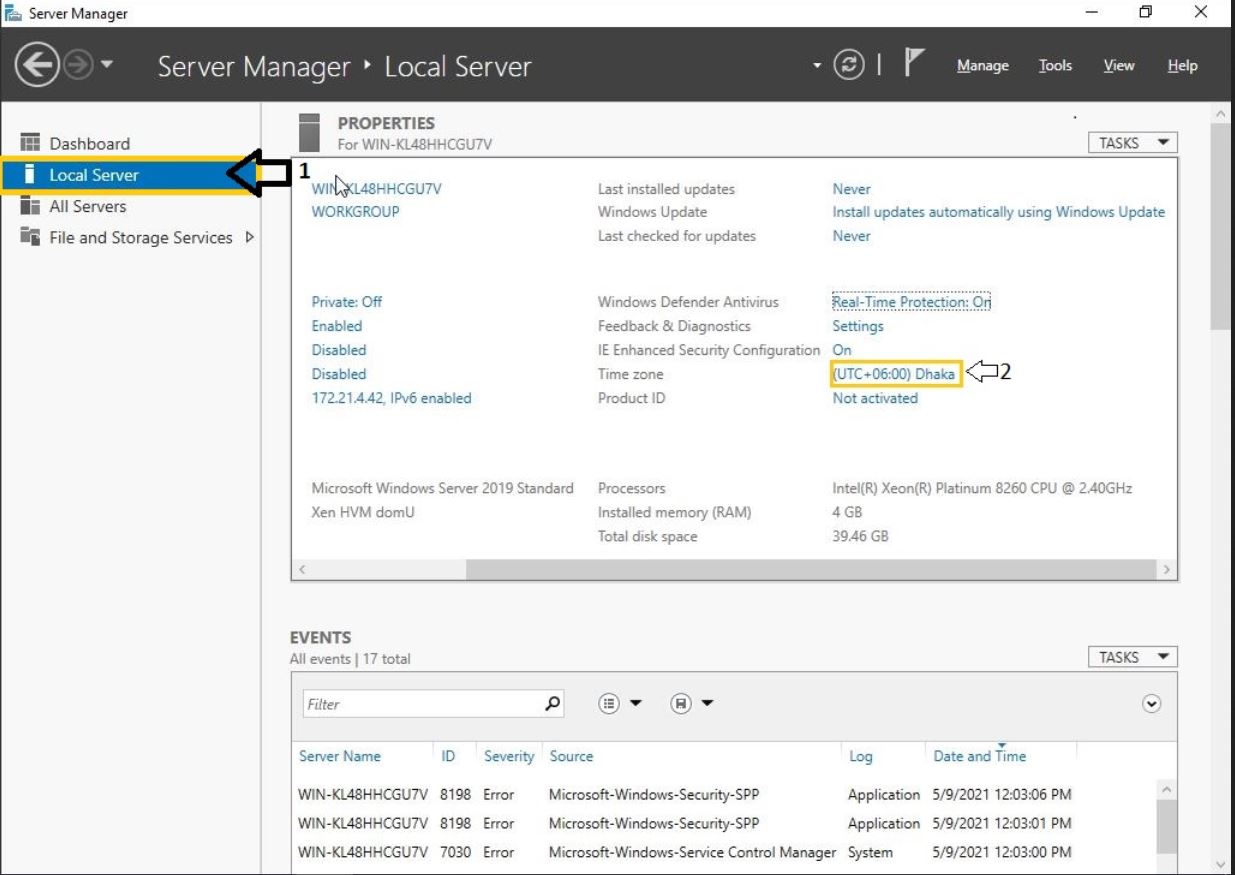Screen dimensions: 1235x875
Task: Click the Not activated product link
Action: click(x=875, y=398)
